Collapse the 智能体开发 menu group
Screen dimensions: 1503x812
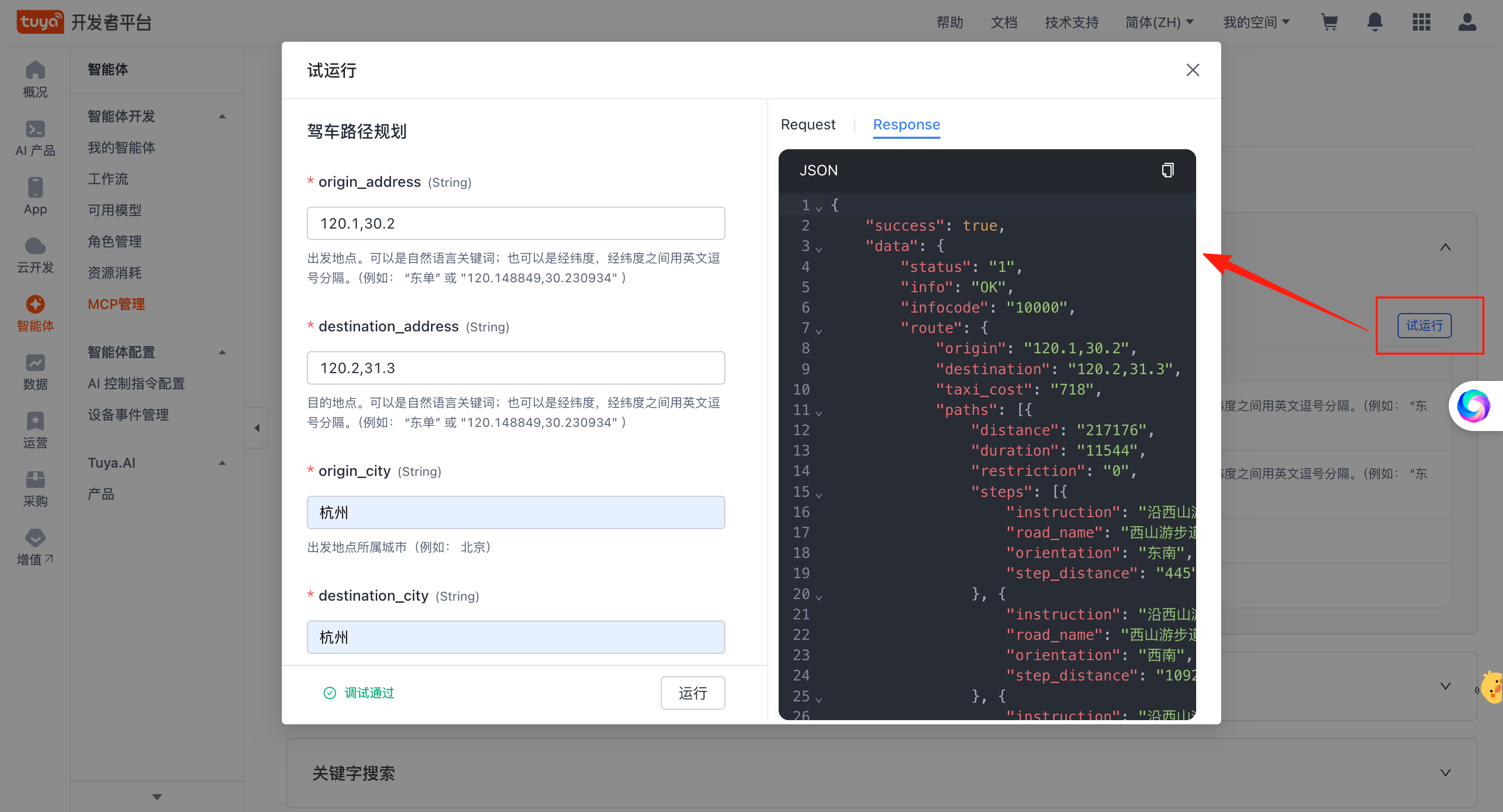coord(222,116)
